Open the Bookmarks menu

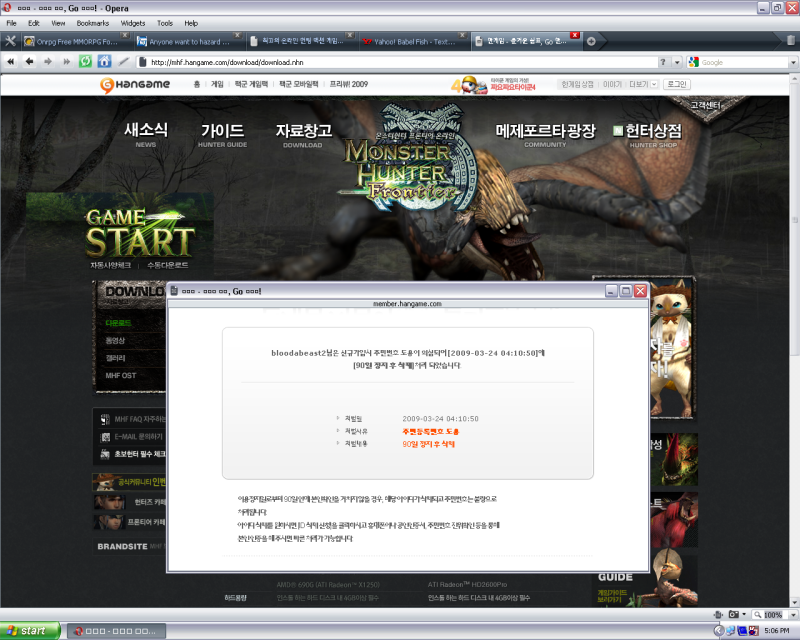coord(93,22)
